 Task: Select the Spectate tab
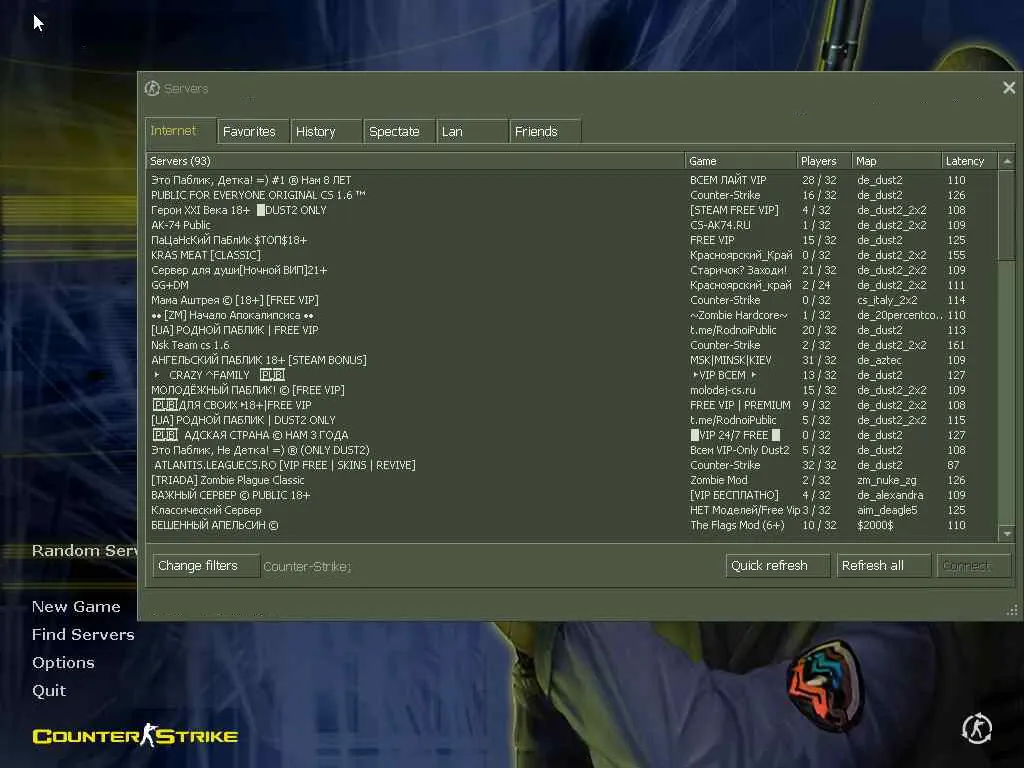point(400,131)
